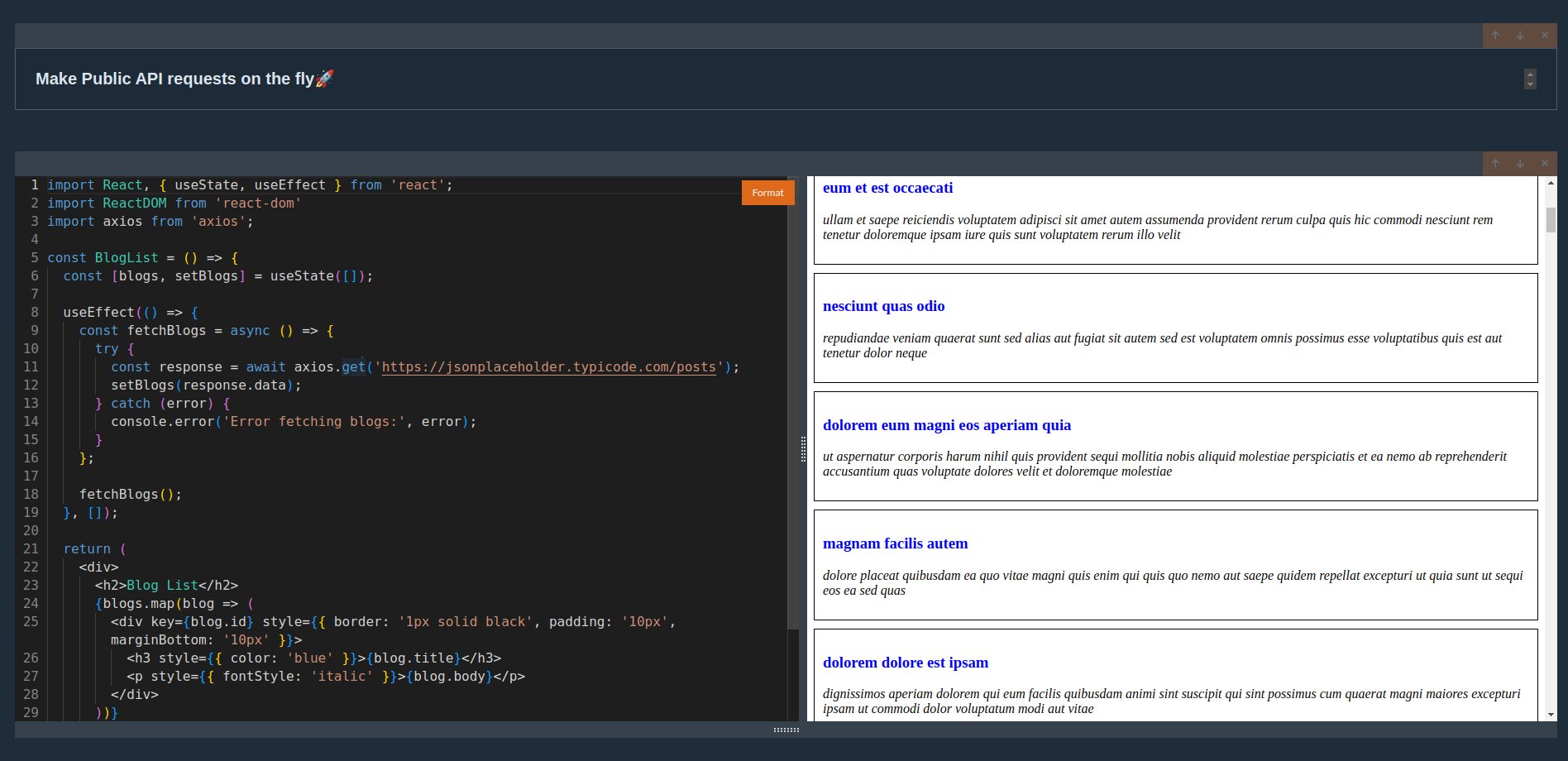This screenshot has width=1568, height=761.
Task: Click the body text starting 'dolore placeat quibusdam'
Action: 1173,583
